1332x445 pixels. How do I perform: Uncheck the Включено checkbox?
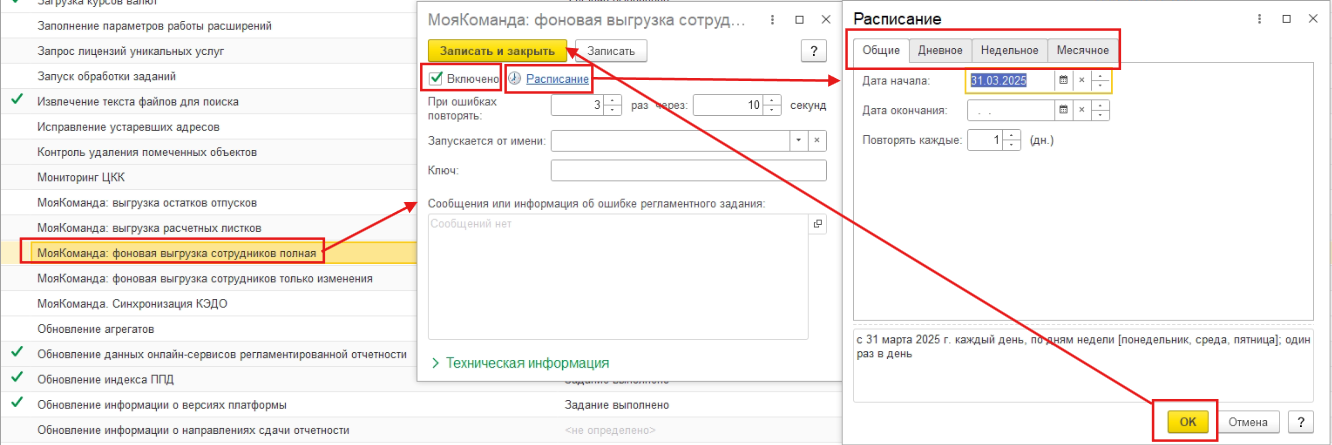click(436, 78)
